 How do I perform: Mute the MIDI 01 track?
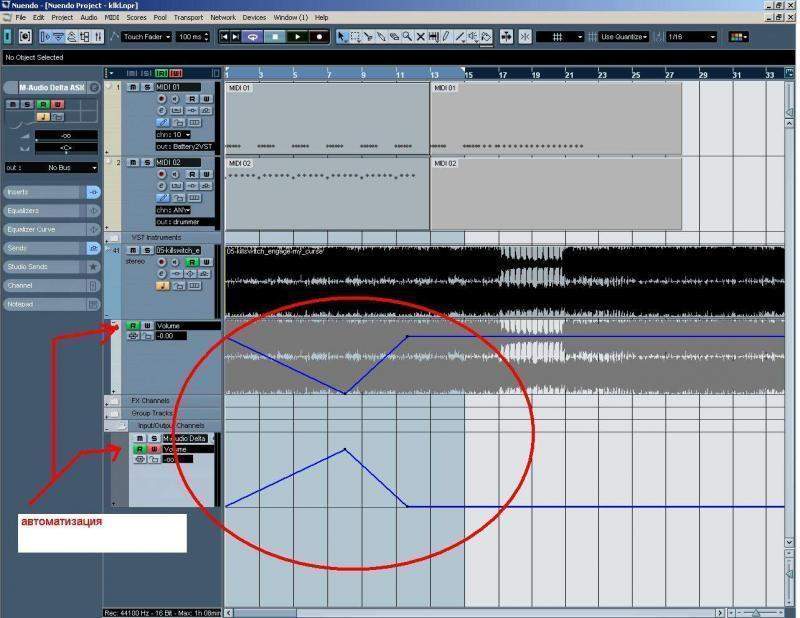point(133,87)
